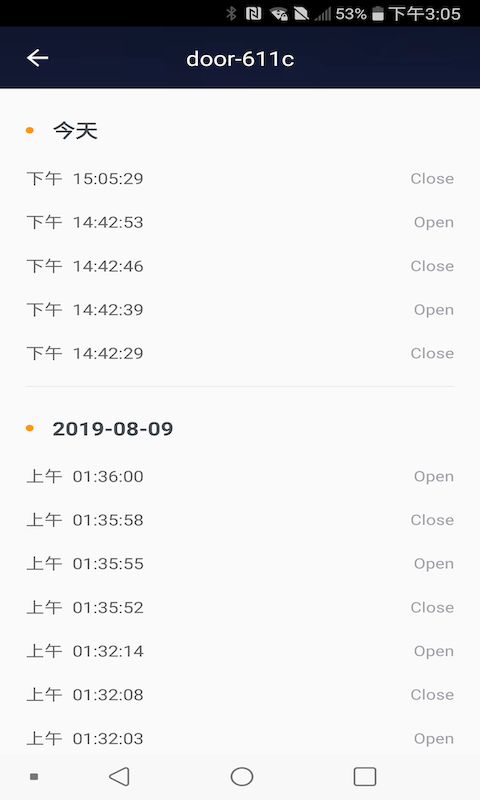This screenshot has height=800, width=480.
Task: Tap the 14:42:46 Close record
Action: coord(240,266)
